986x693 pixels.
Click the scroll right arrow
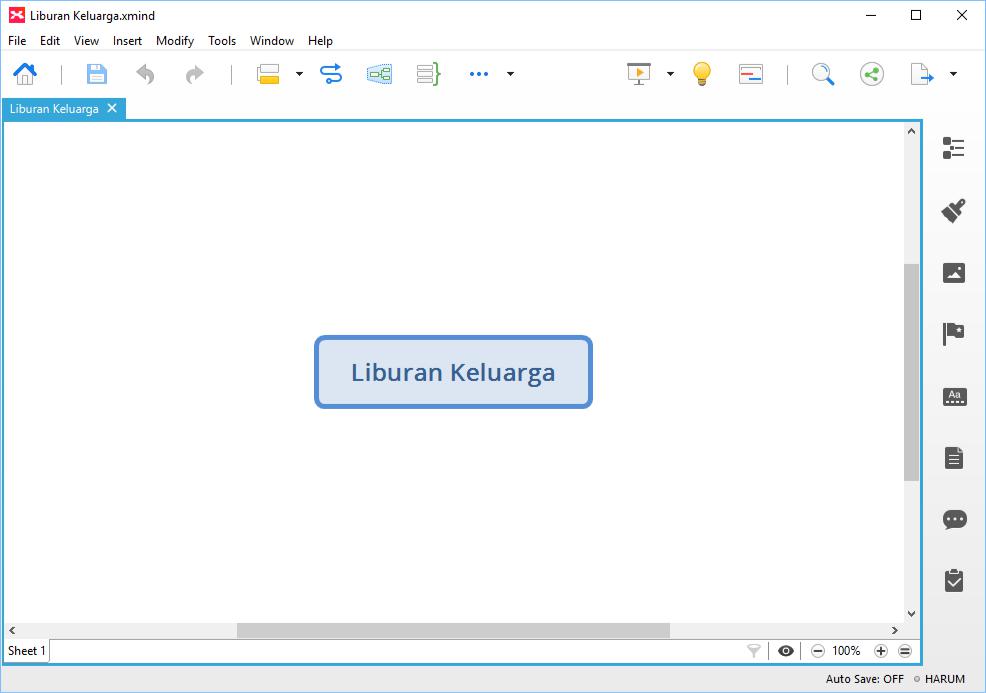pos(894,630)
